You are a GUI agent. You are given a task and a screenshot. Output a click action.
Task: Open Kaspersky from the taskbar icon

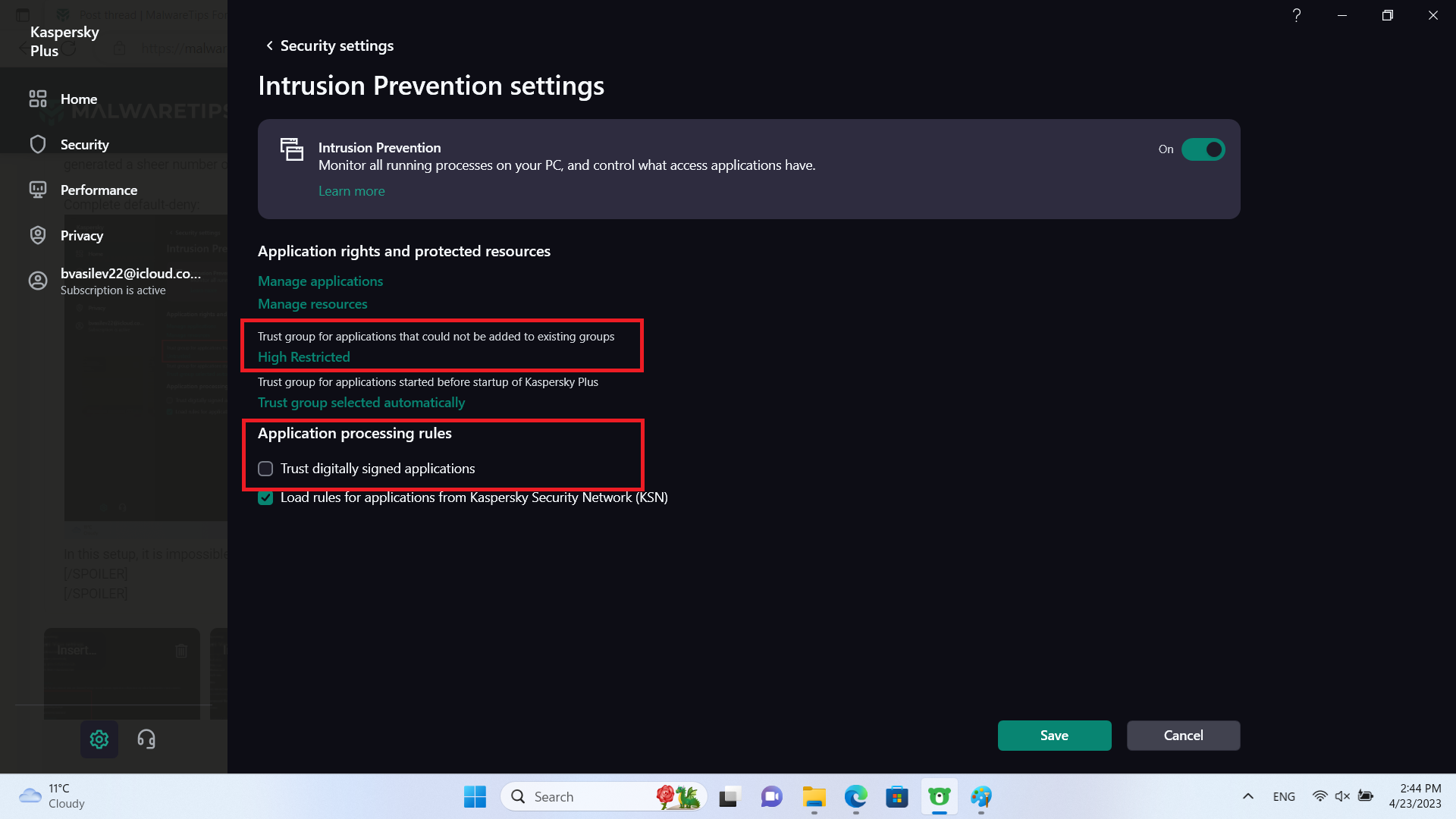click(x=939, y=797)
